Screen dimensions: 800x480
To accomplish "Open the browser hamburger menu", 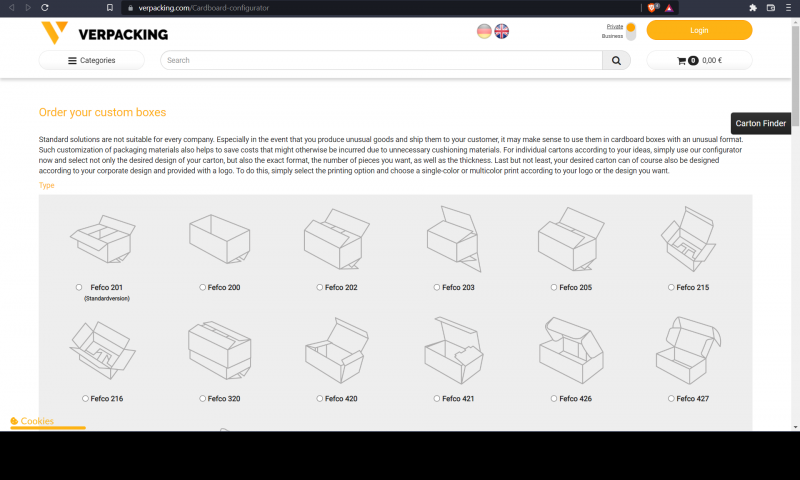I will click(x=788, y=8).
